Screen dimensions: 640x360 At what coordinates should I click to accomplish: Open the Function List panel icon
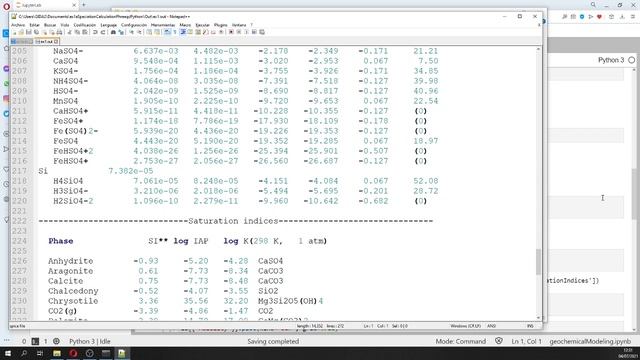pos(206,32)
